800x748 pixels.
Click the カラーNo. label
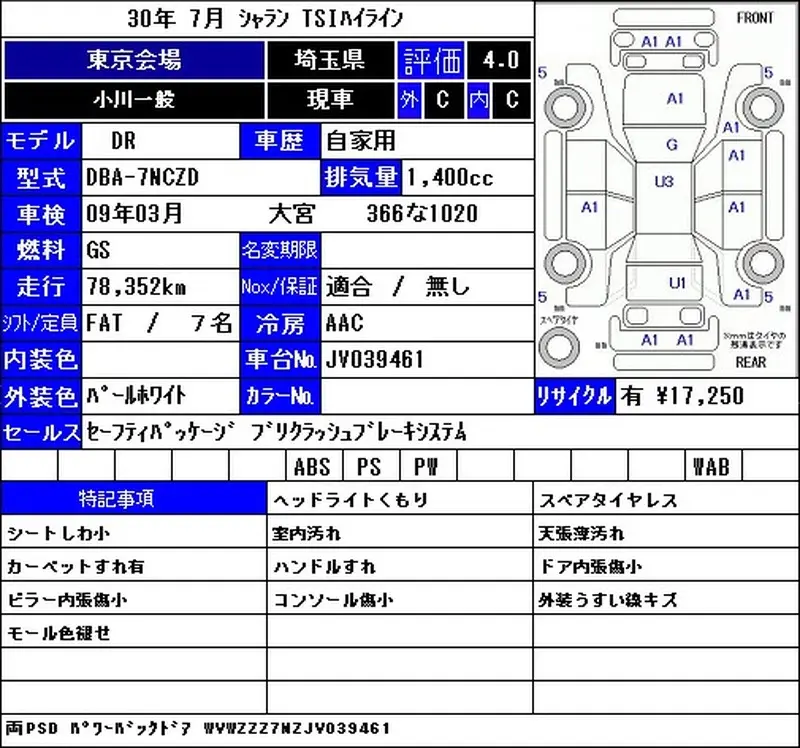(280, 396)
